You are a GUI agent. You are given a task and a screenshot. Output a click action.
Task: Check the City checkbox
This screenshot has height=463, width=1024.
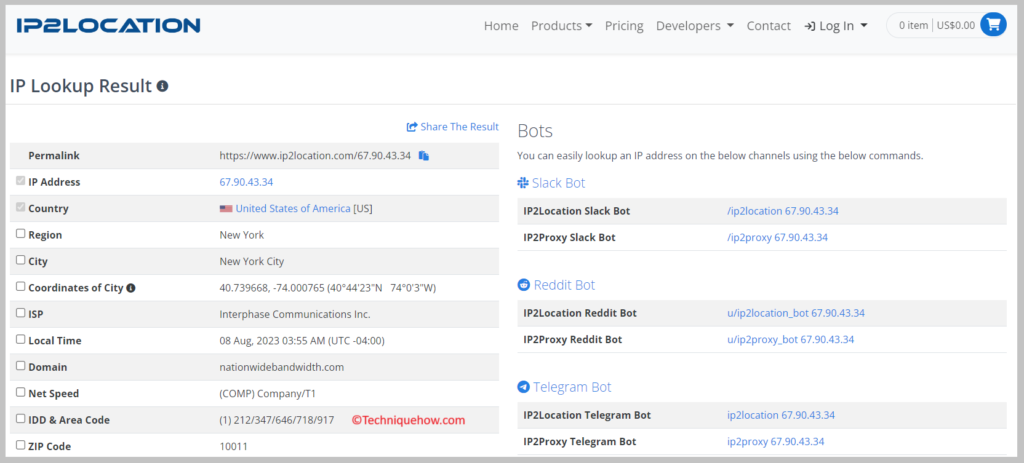click(21, 260)
